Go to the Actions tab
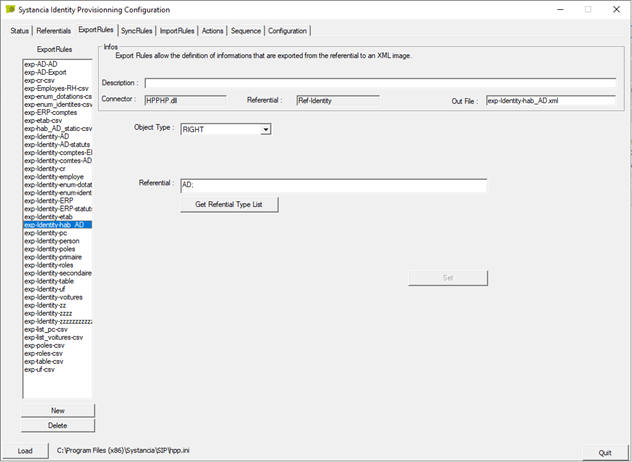This screenshot has height=462, width=632. (x=212, y=31)
